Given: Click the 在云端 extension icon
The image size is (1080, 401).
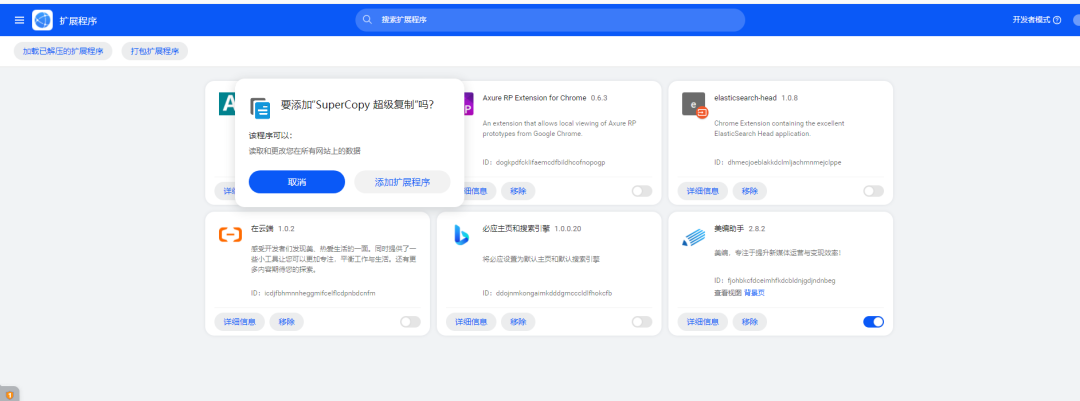Looking at the screenshot, I should tap(230, 235).
